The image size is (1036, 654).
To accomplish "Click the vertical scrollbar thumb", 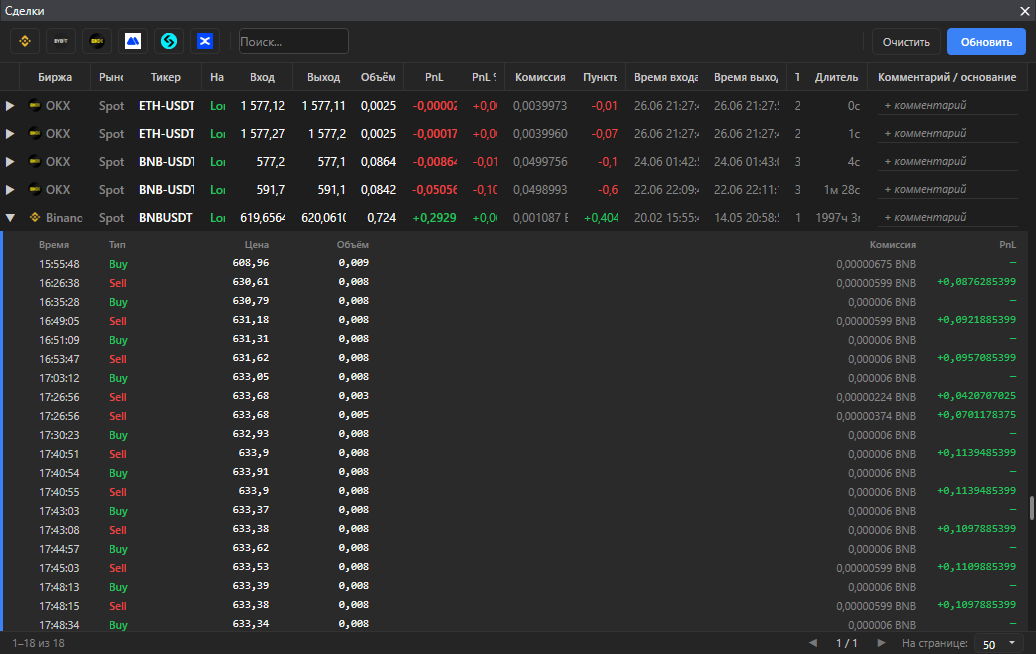I will 1031,507.
